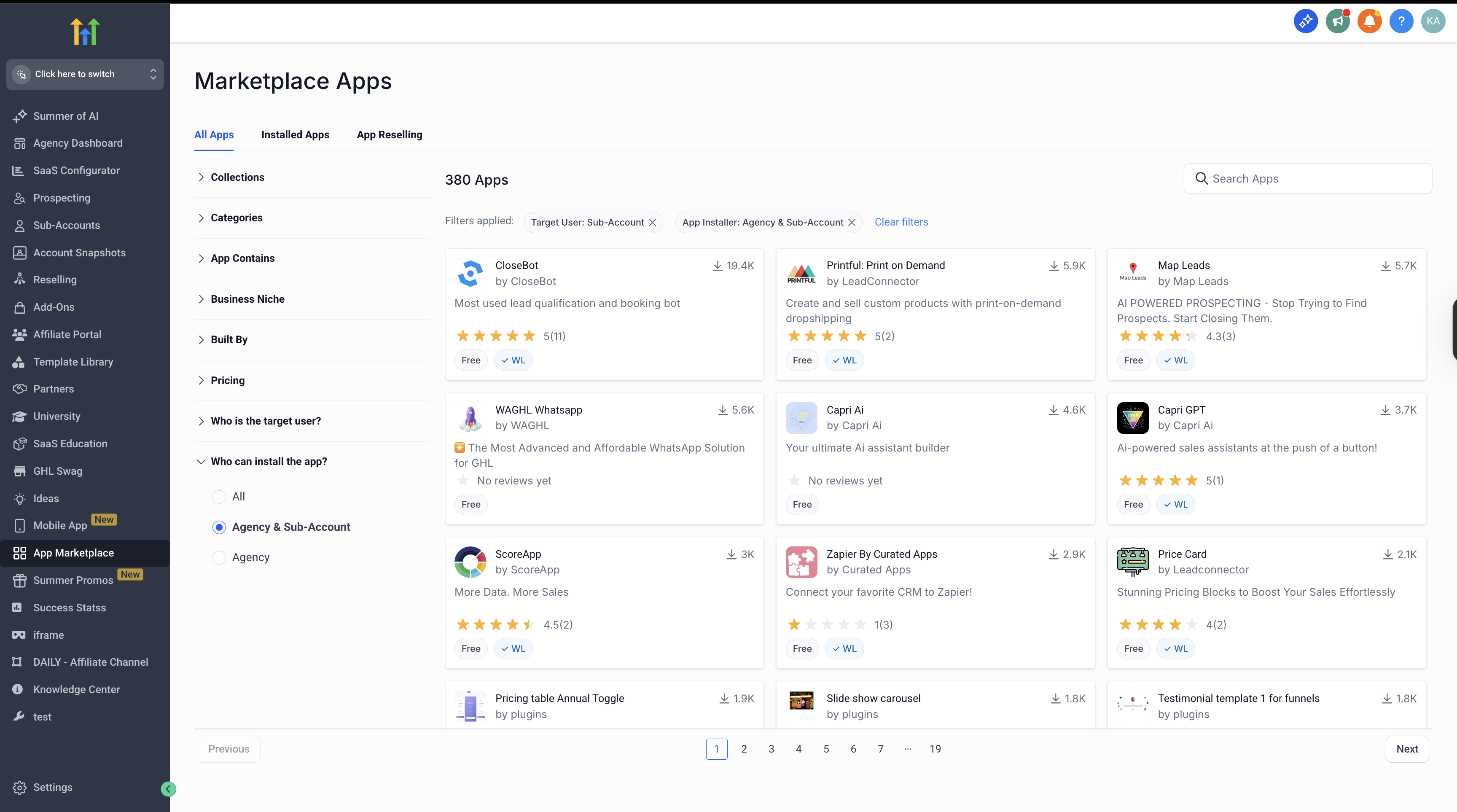Remove the Target User Sub-Account filter
Viewport: 1457px width, 812px height.
coord(653,222)
